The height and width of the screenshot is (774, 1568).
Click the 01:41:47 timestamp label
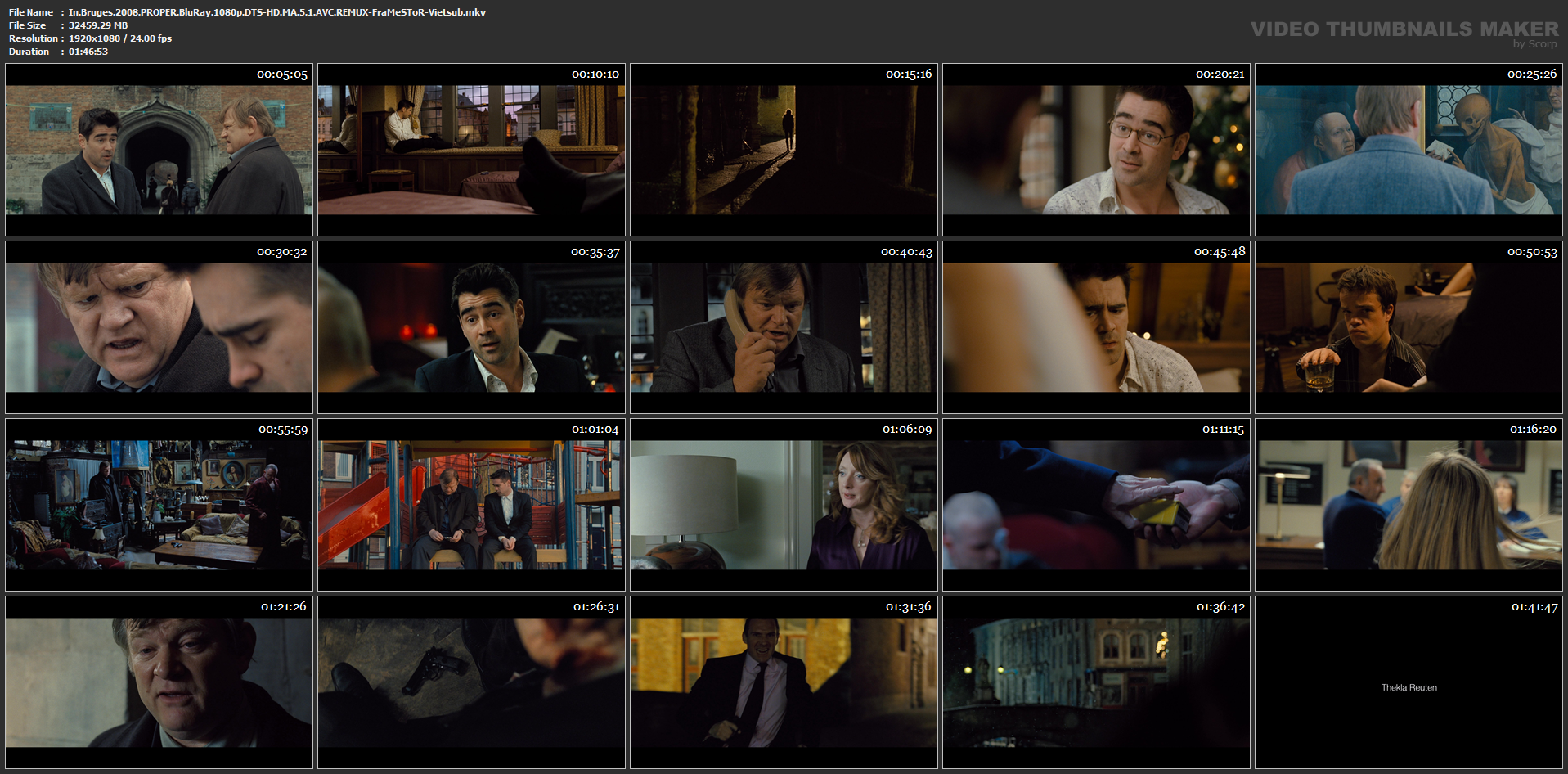1534,607
